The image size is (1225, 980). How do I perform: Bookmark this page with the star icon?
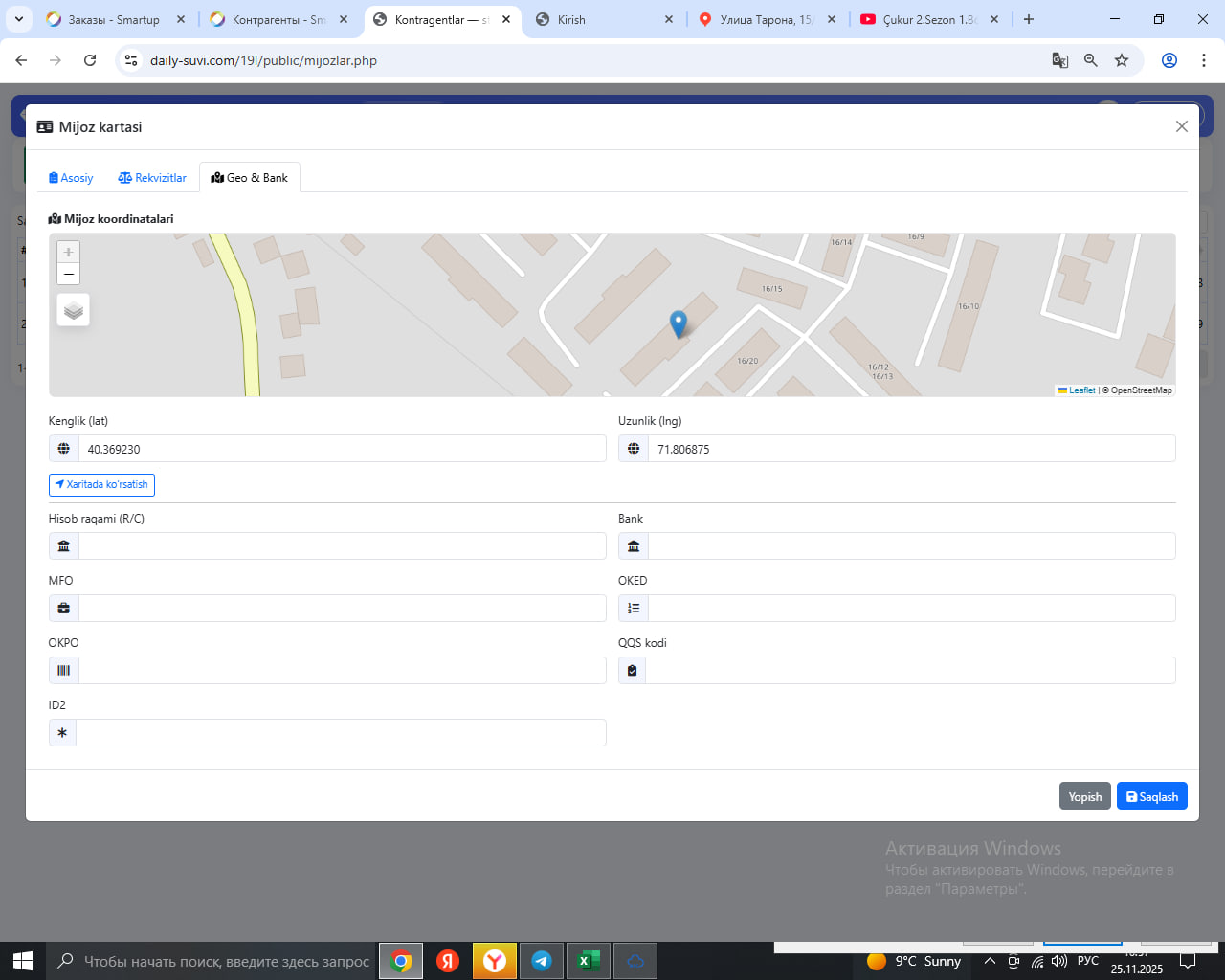pos(1122,60)
